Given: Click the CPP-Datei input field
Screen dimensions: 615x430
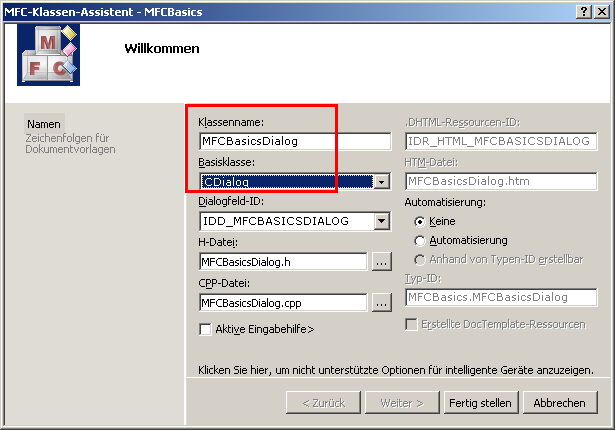Looking at the screenshot, I should coord(283,302).
